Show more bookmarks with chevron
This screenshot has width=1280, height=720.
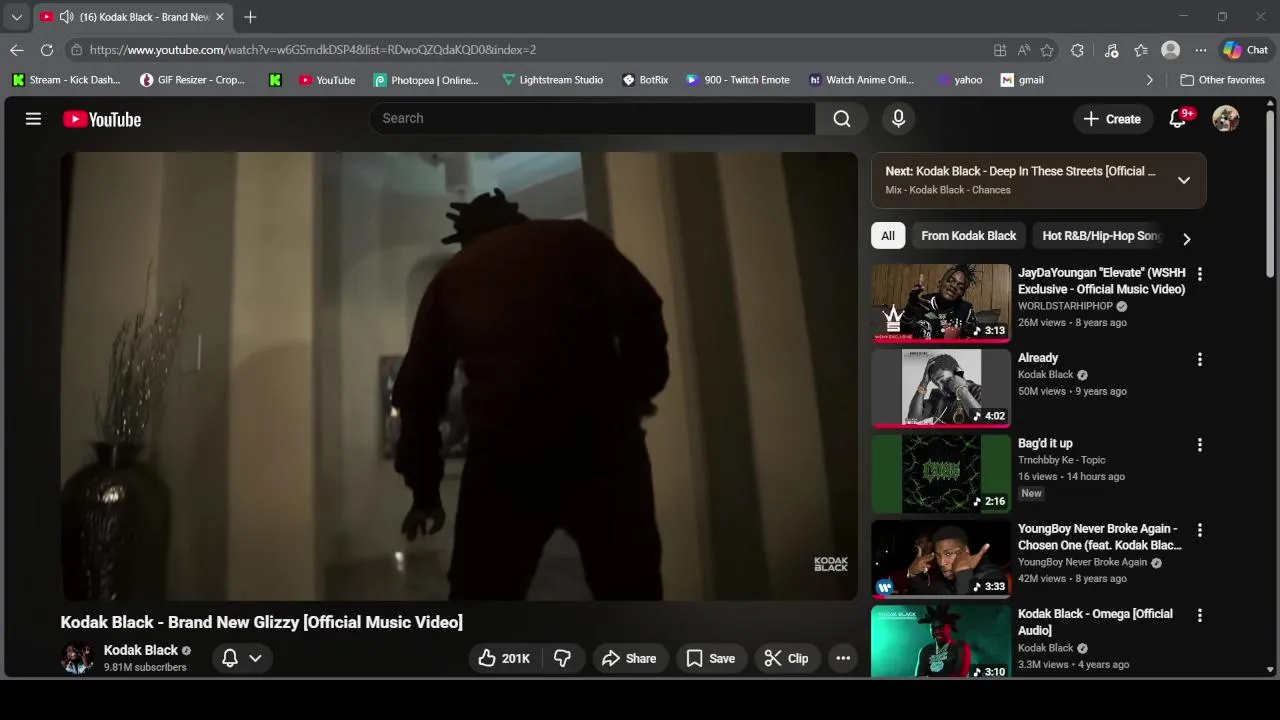point(1149,80)
